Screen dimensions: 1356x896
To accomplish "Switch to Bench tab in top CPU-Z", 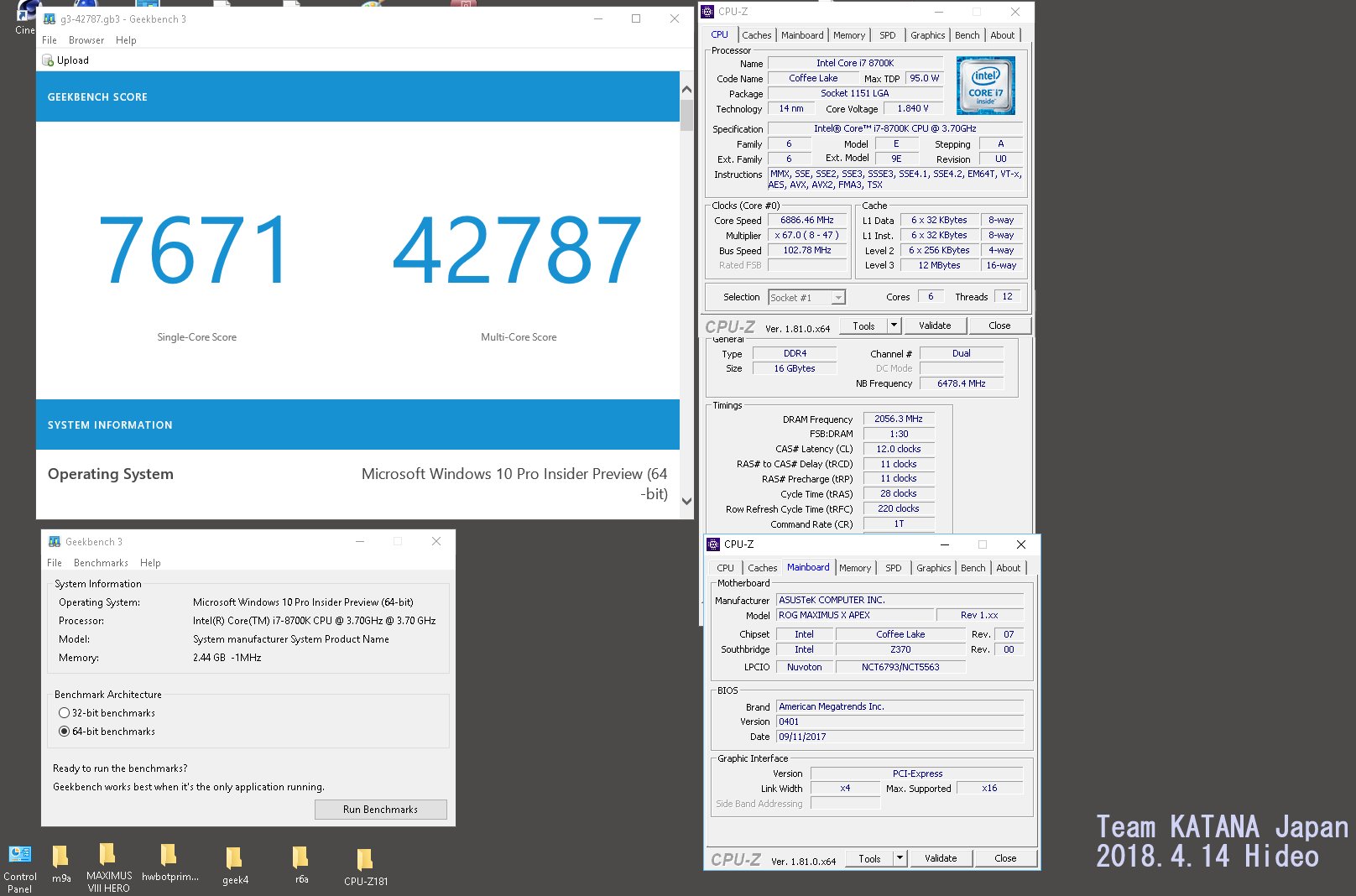I will pyautogui.click(x=967, y=35).
